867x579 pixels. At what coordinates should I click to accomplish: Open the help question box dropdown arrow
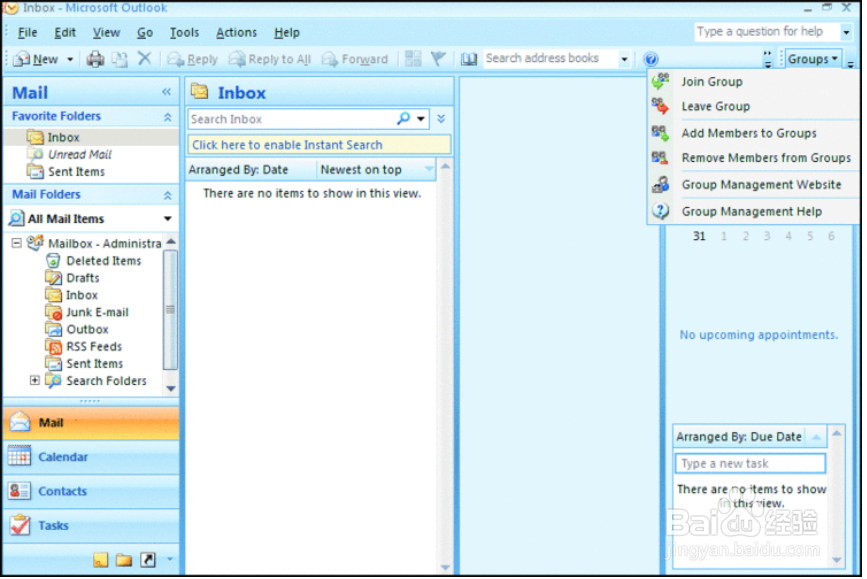[x=845, y=32]
